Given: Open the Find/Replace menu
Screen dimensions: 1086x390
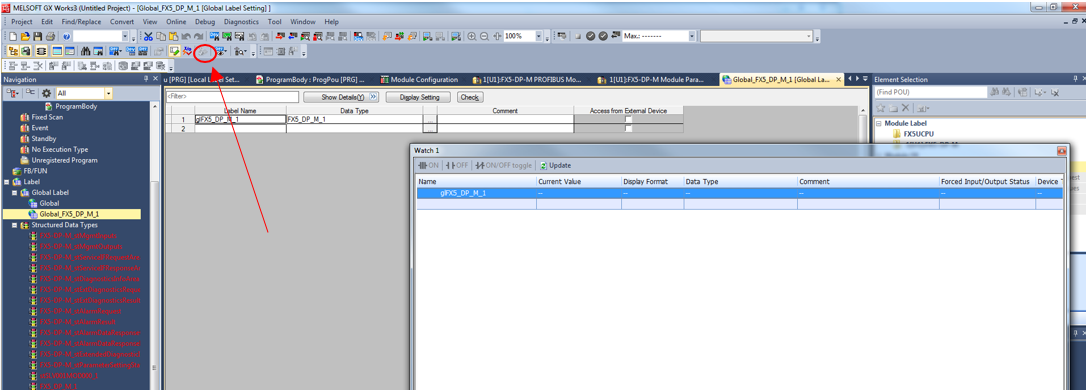Looking at the screenshot, I should [80, 21].
